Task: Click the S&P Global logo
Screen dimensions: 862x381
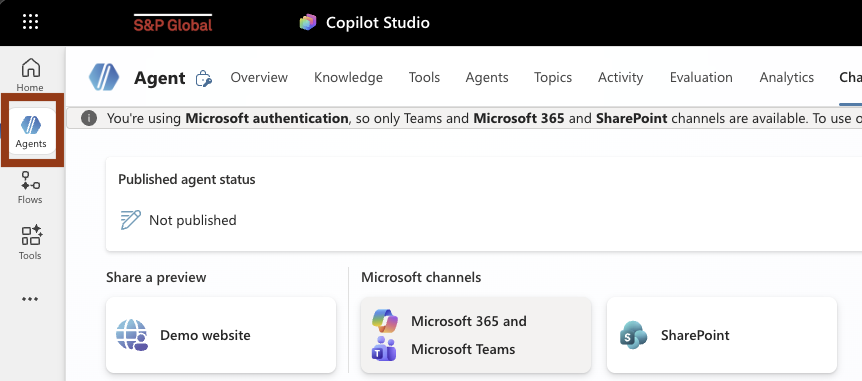Action: [x=173, y=23]
